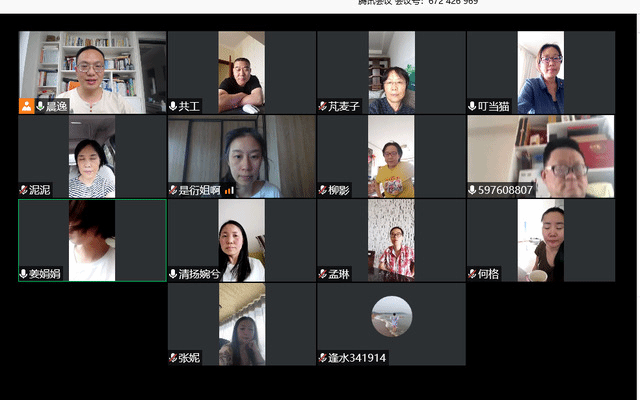Click the signal bars icon beside 是衍姐啊
640x400 pixels.
click(229, 190)
